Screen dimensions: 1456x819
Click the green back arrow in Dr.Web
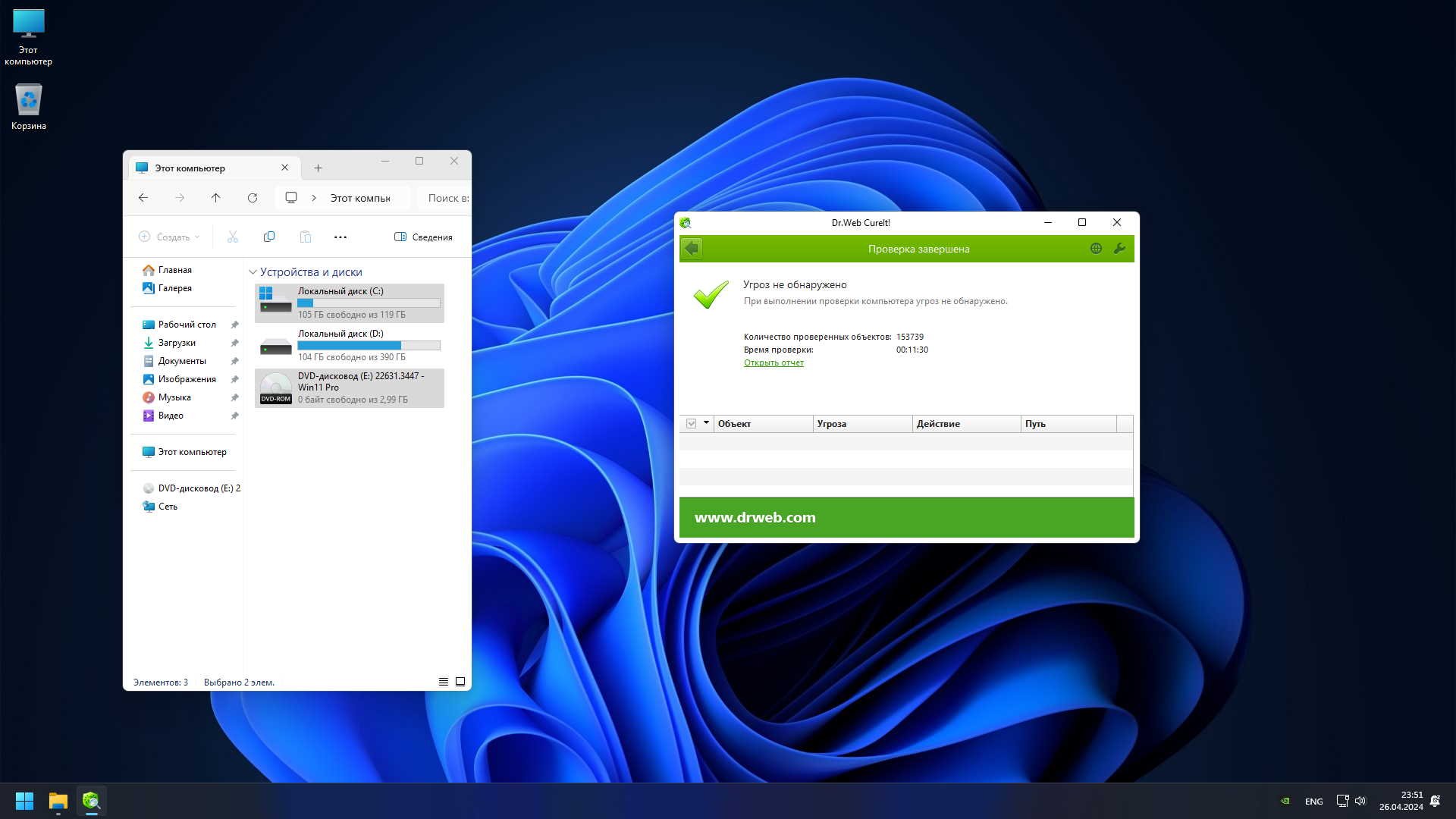(x=692, y=249)
